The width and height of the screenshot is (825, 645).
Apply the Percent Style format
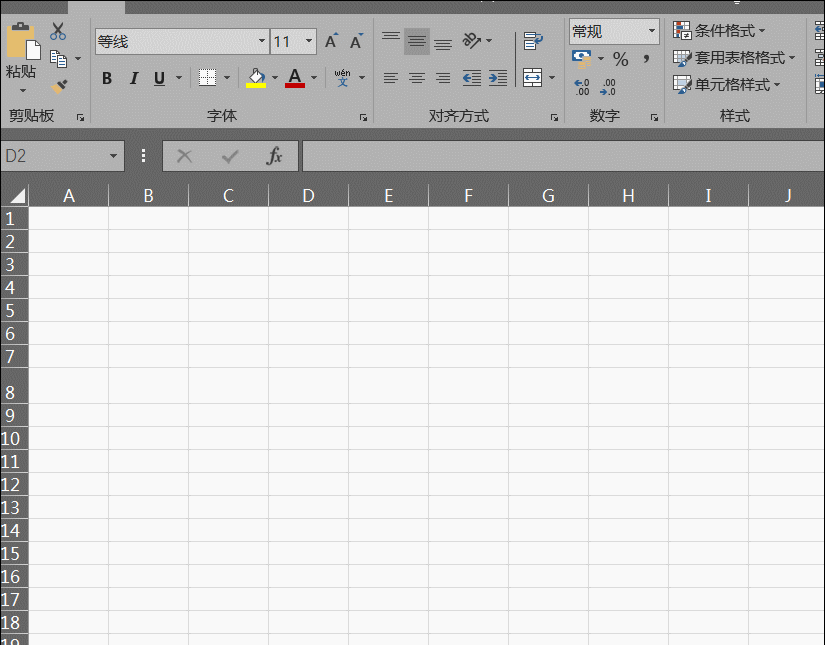[x=620, y=58]
